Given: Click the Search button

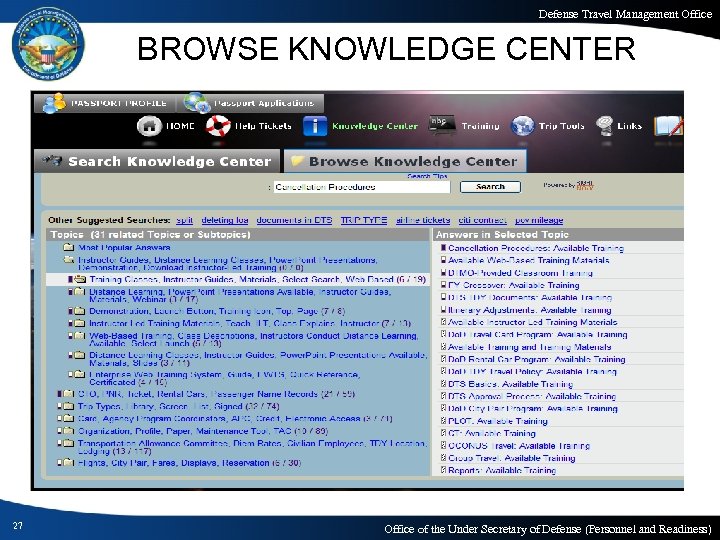Looking at the screenshot, I should point(490,187).
